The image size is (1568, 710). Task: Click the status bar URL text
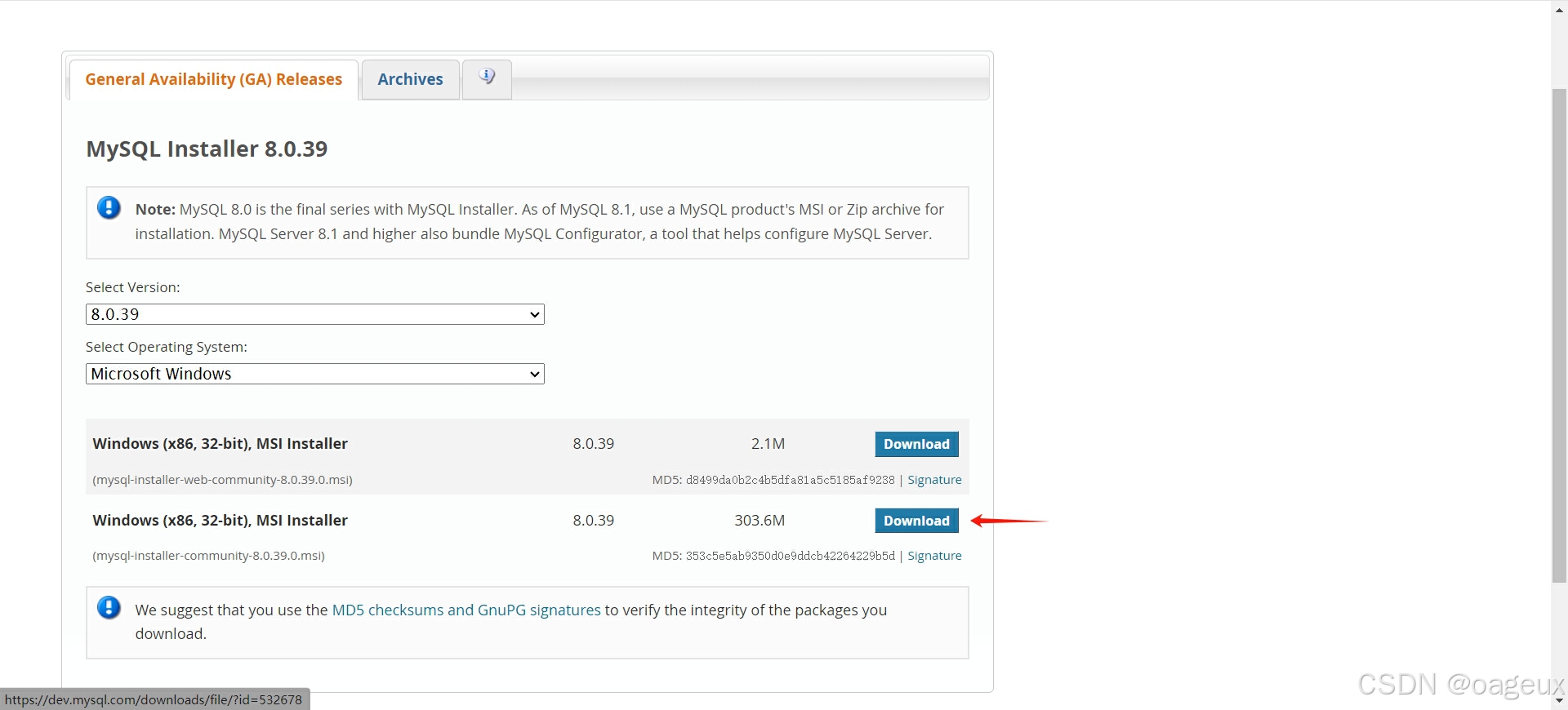point(154,699)
